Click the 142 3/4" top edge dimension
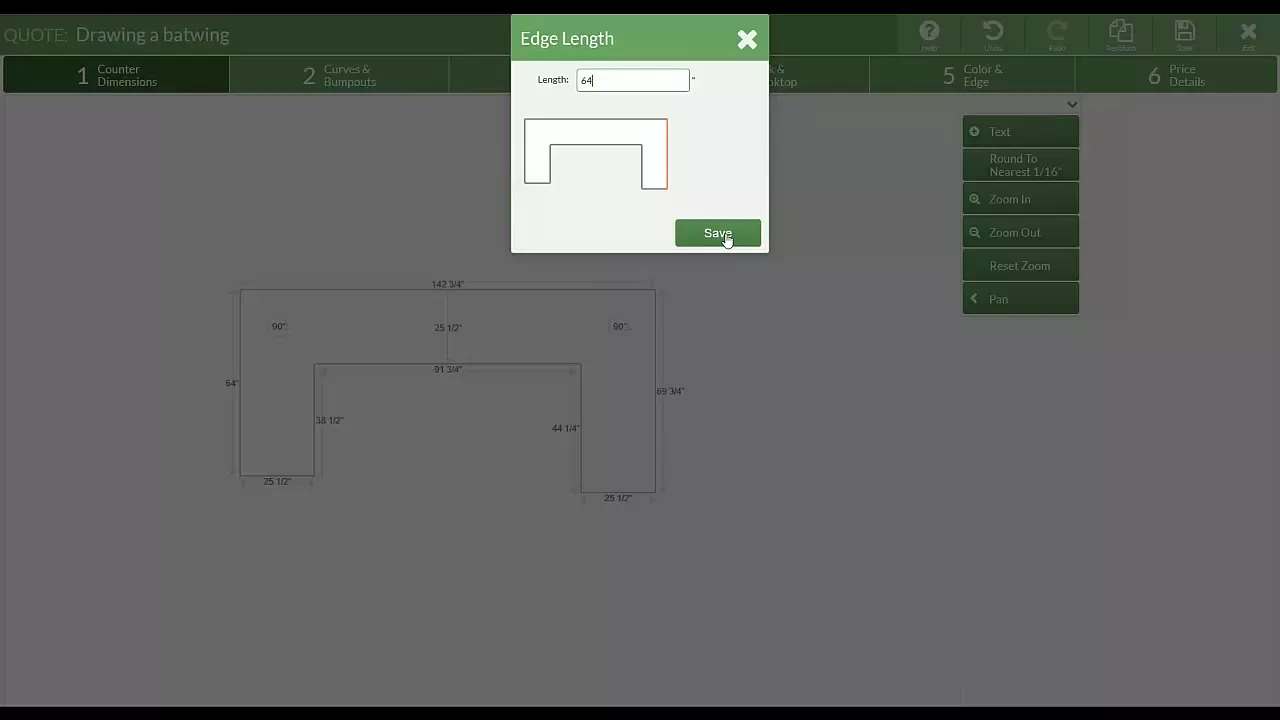Screen dimensions: 1280x720 click(x=447, y=284)
